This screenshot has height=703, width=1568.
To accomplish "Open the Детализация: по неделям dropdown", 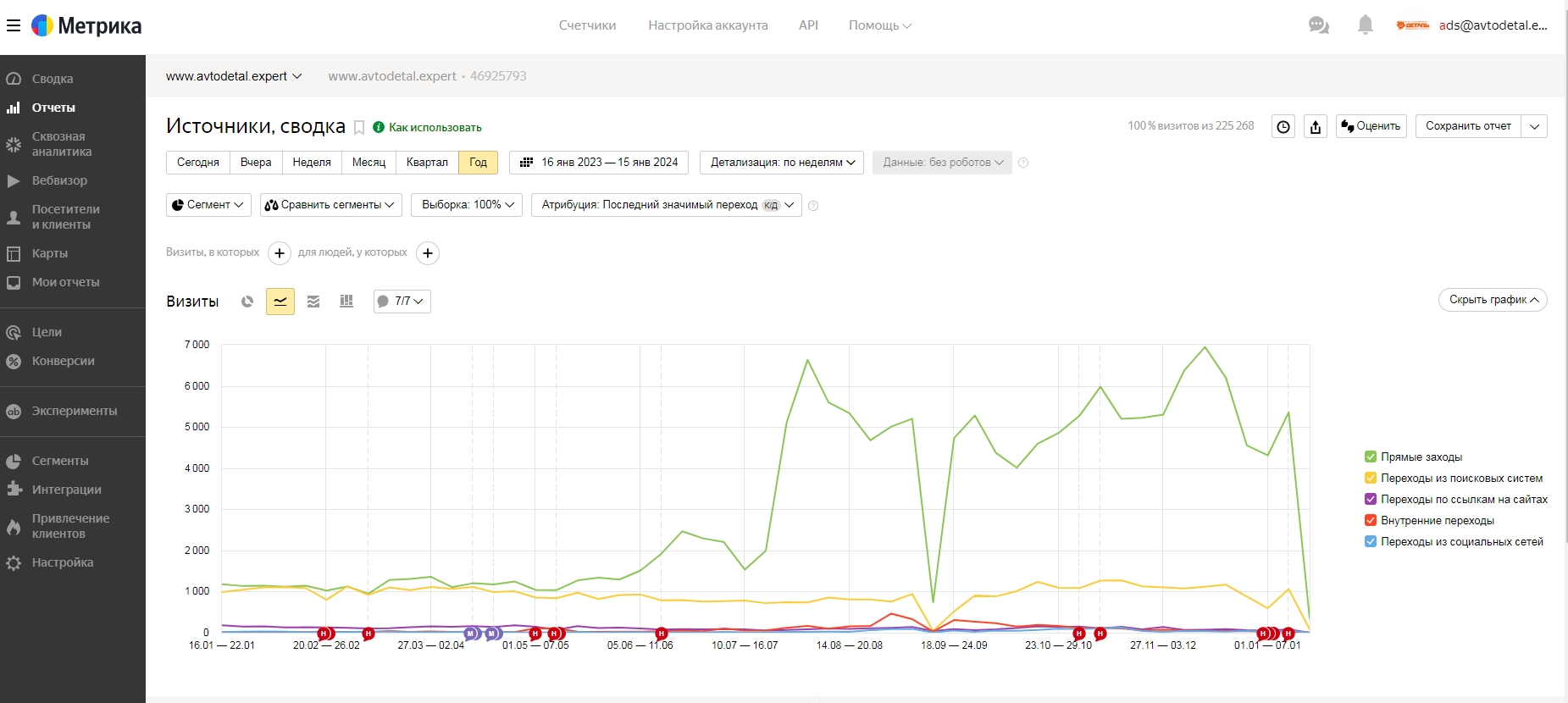I will [782, 163].
